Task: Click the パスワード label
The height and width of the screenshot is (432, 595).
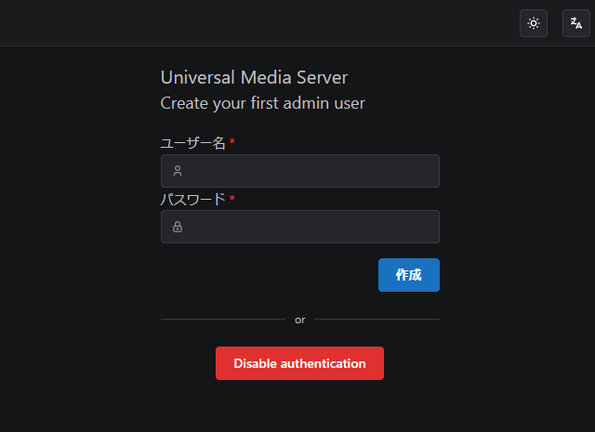Action: coord(193,199)
